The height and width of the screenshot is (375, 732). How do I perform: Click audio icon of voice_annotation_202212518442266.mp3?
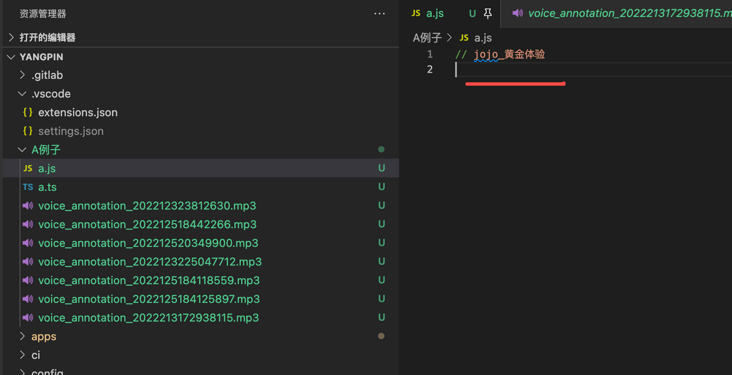28,224
